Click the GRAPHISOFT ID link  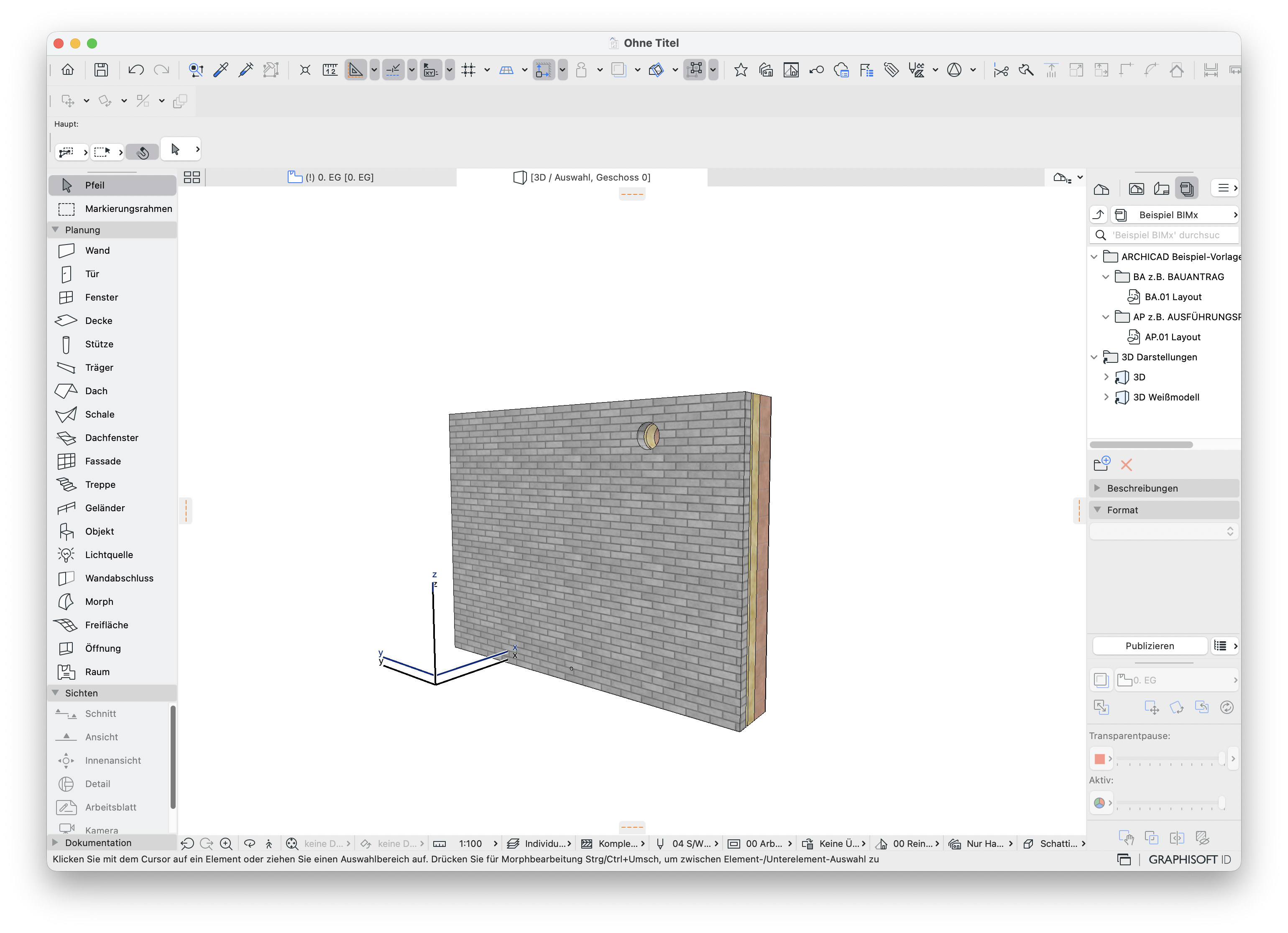point(1190,860)
